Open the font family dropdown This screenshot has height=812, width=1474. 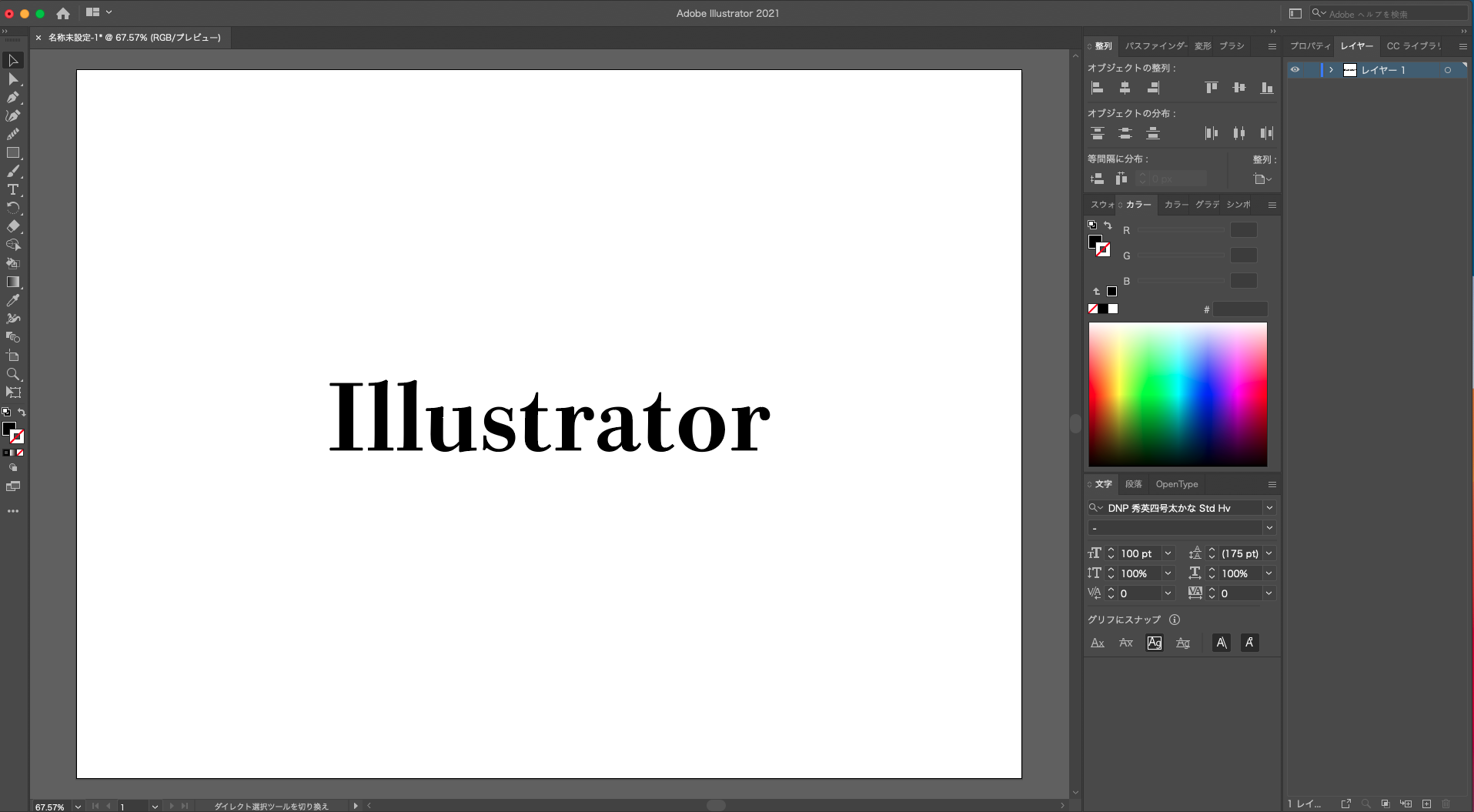click(x=1269, y=508)
